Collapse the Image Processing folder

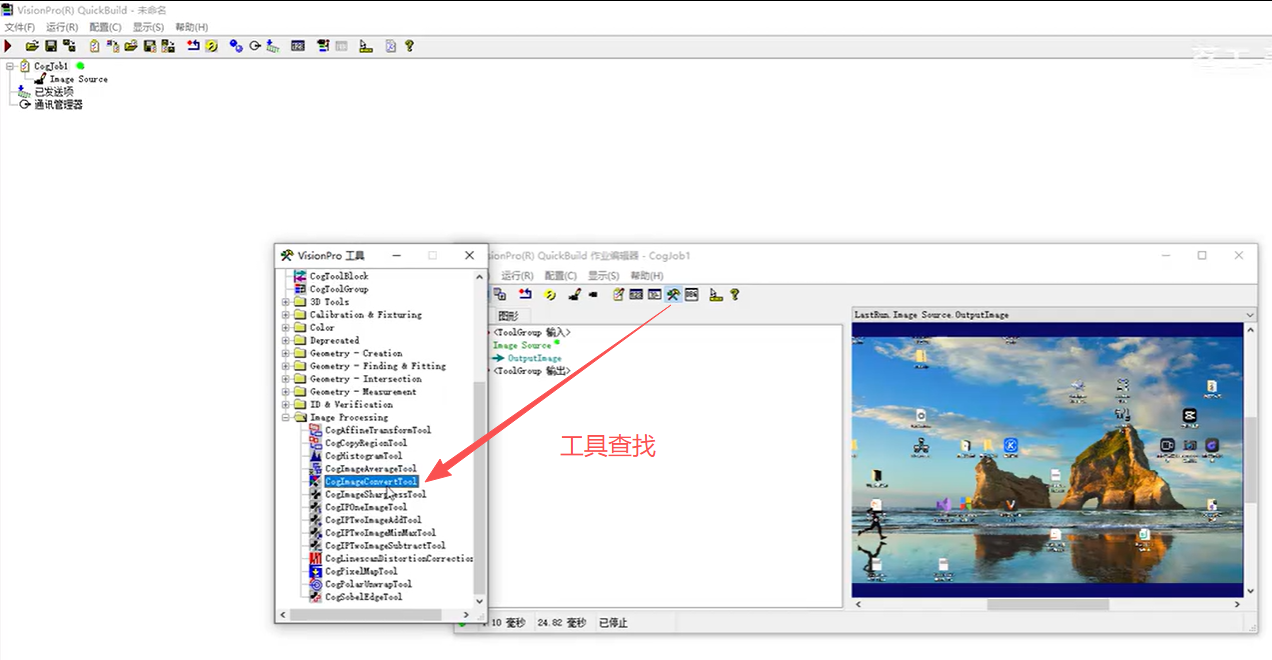pos(286,418)
